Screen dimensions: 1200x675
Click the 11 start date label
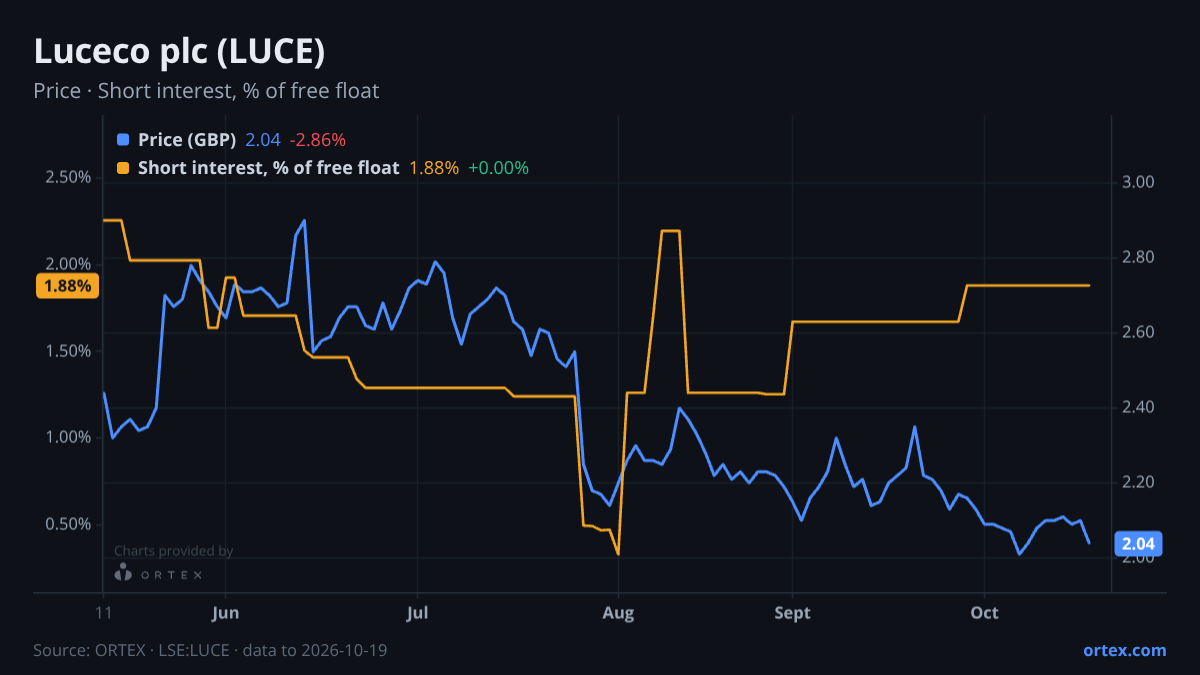pos(103,612)
